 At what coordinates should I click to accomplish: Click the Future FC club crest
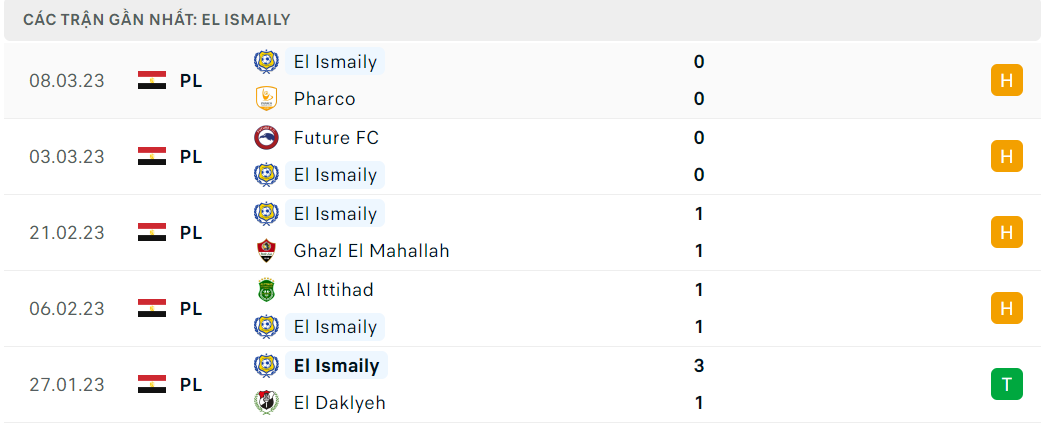coord(266,138)
